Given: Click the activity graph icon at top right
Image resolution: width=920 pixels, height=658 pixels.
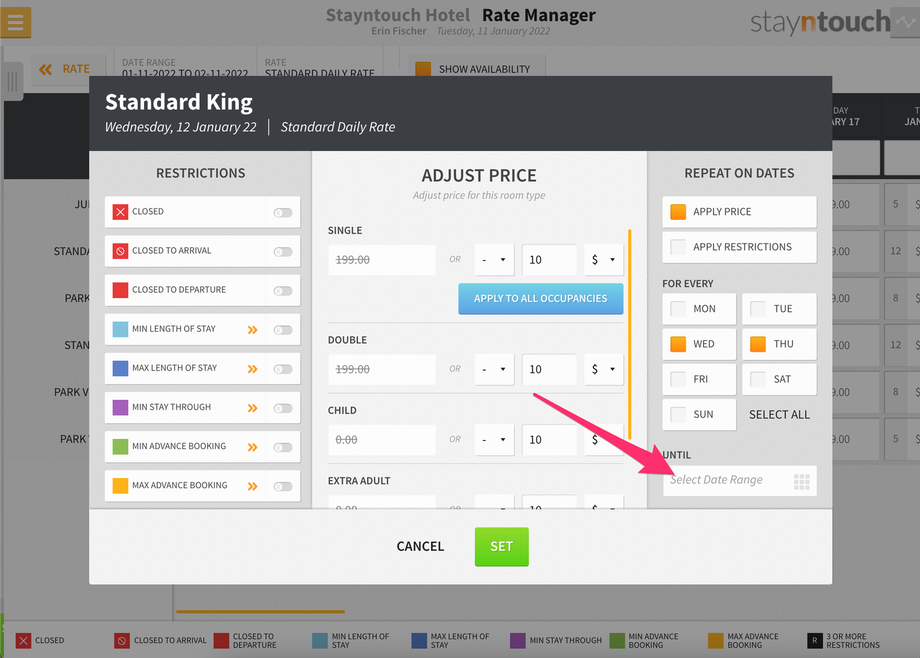Looking at the screenshot, I should pyautogui.click(x=905, y=23).
